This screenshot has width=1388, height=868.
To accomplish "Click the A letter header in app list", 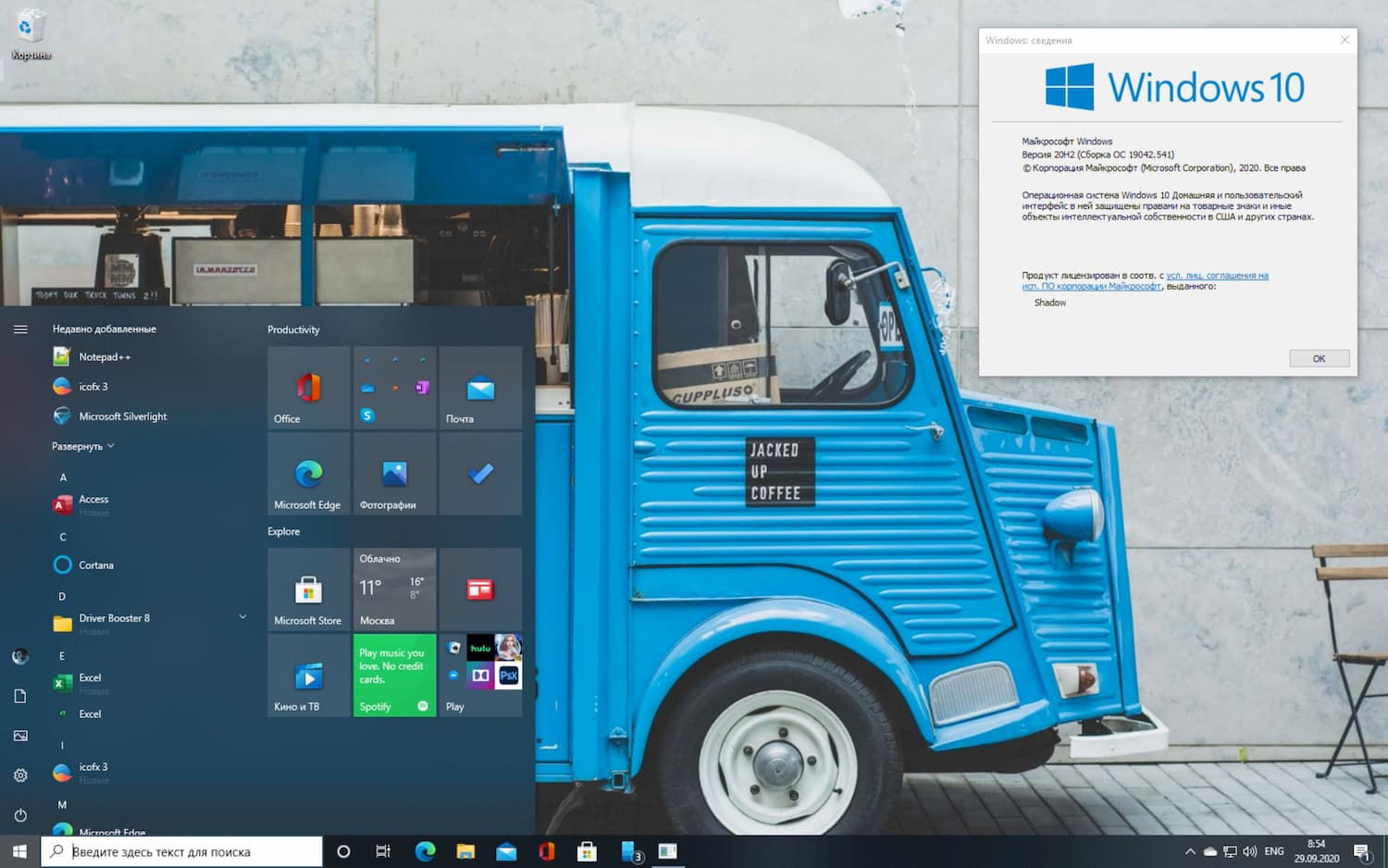I will pos(63,477).
